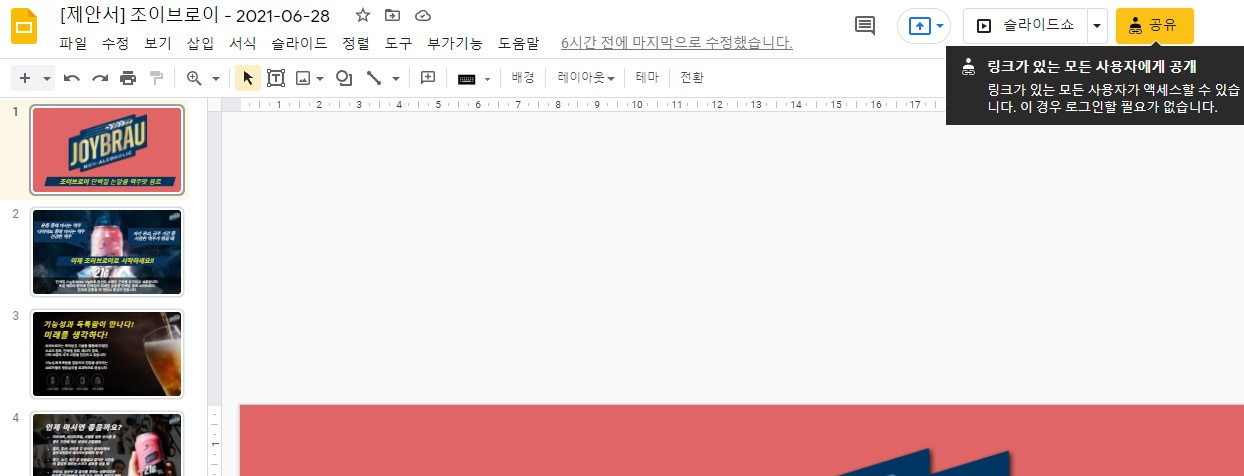1244x476 pixels.
Task: Open the 레이아웃 layout dropdown
Action: [x=586, y=77]
